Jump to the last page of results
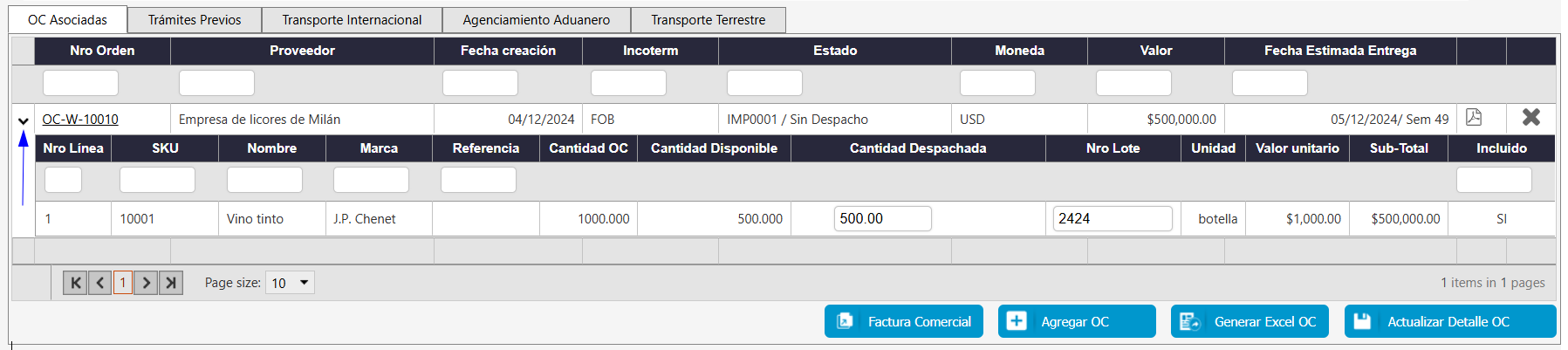The image size is (1568, 350). point(171,283)
